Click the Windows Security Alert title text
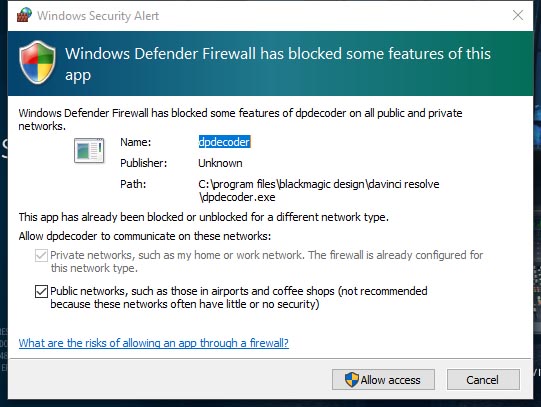This screenshot has height=407, width=541. point(98,16)
